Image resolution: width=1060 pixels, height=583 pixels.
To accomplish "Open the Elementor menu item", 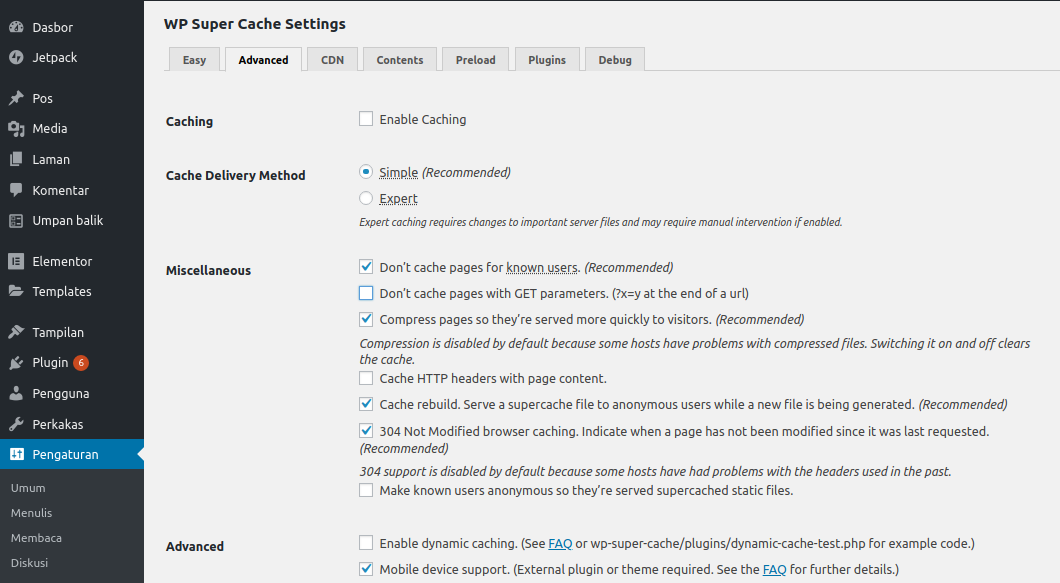I will click(x=72, y=261).
